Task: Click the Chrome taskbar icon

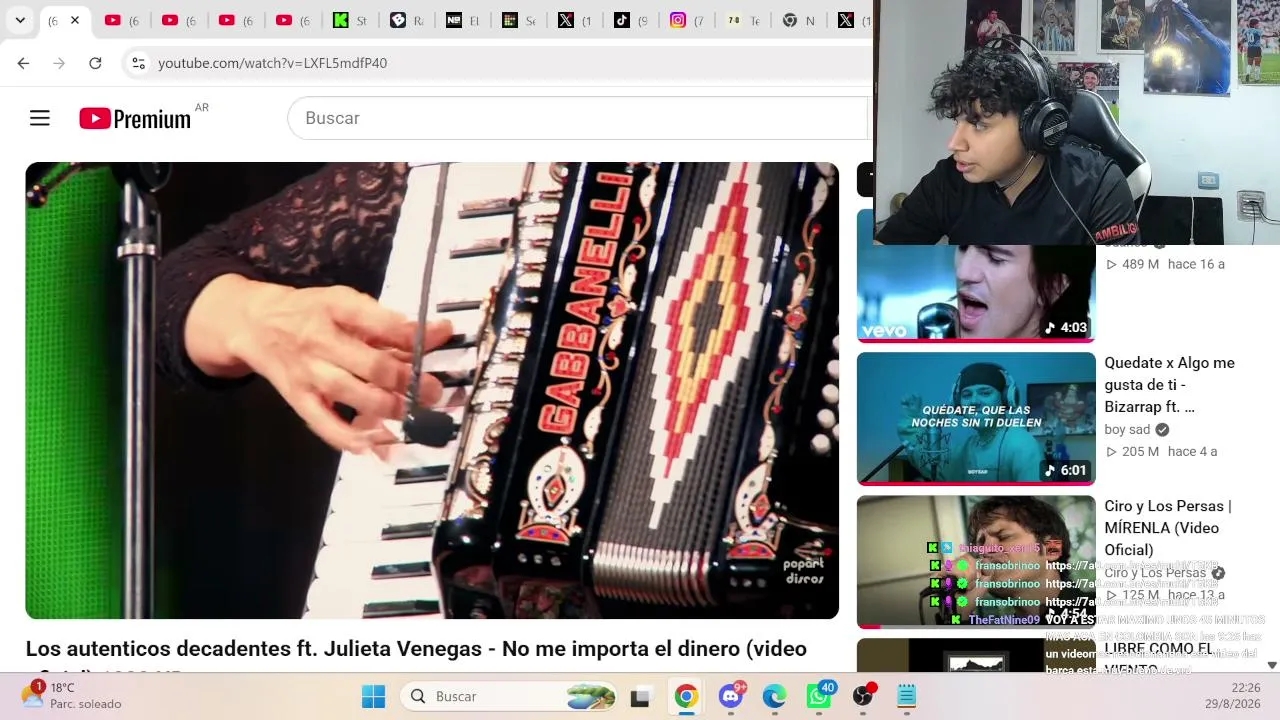Action: (x=686, y=696)
